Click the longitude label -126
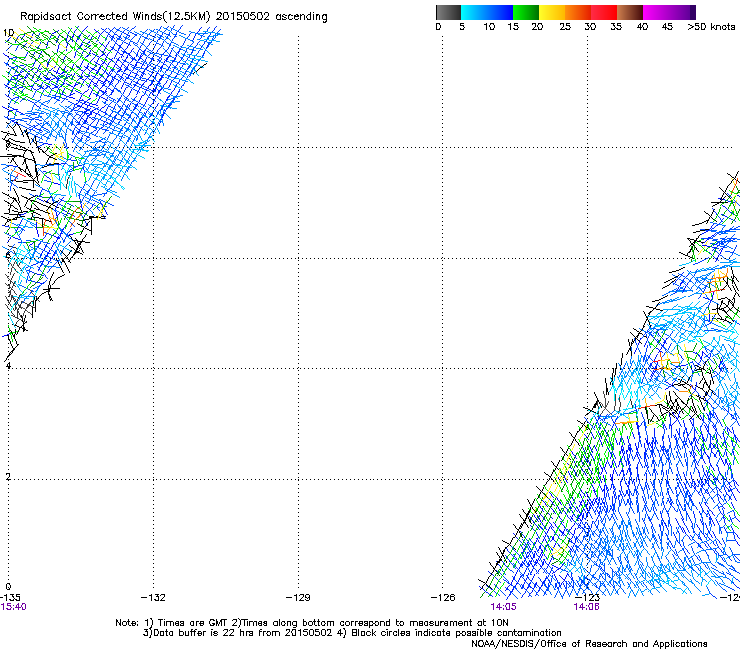Image resolution: width=740 pixels, height=650 pixels. point(443,598)
